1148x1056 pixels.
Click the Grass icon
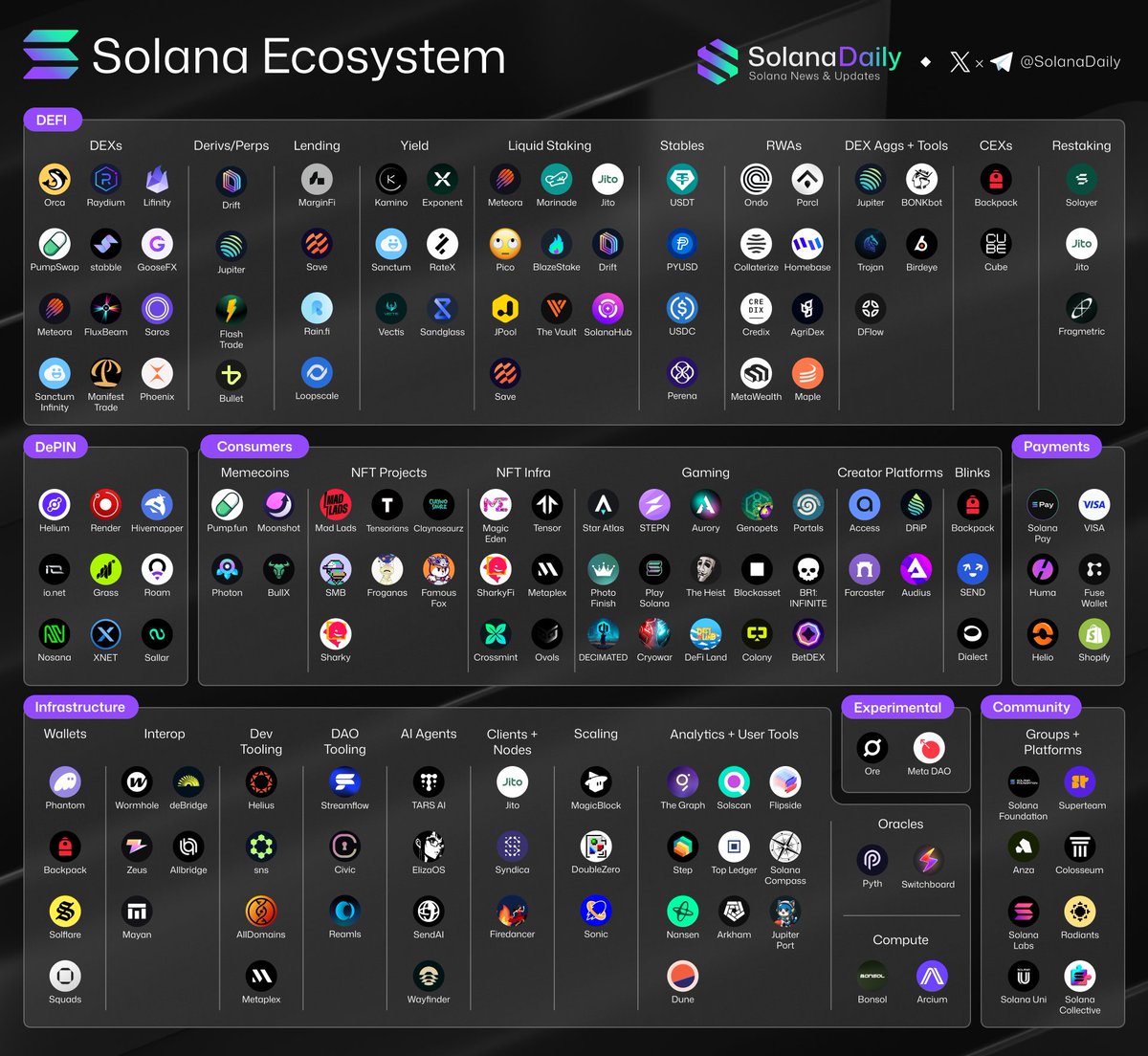coord(105,569)
